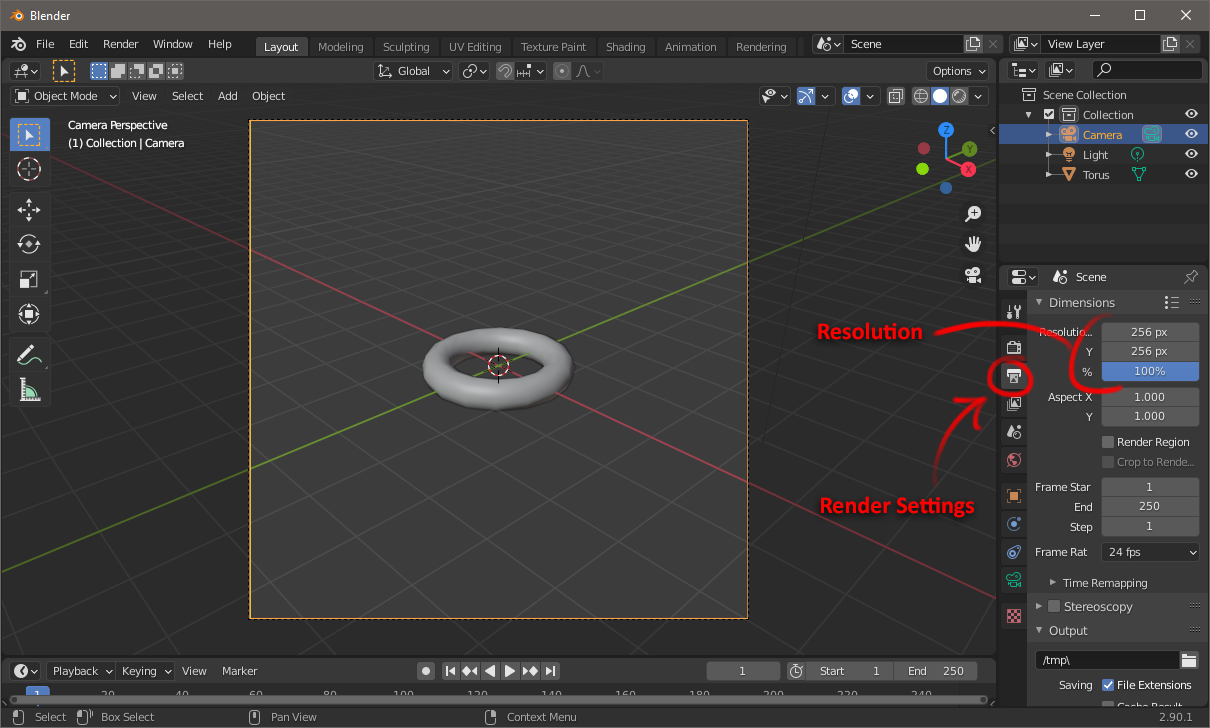Enable the Render Region checkbox
Image resolution: width=1210 pixels, height=728 pixels.
coord(1108,442)
